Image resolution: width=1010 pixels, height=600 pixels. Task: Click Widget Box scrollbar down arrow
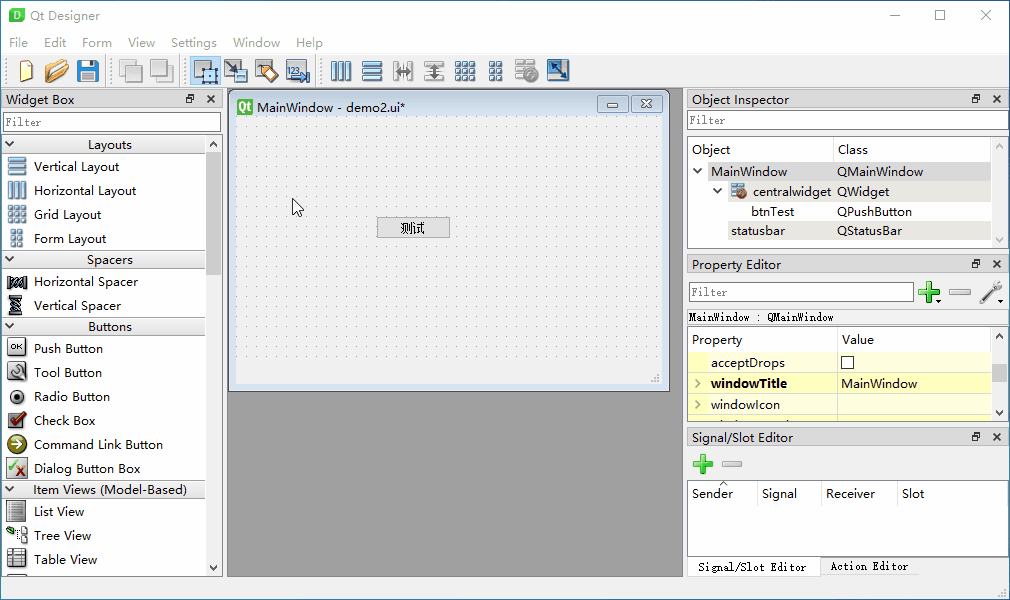(x=213, y=568)
